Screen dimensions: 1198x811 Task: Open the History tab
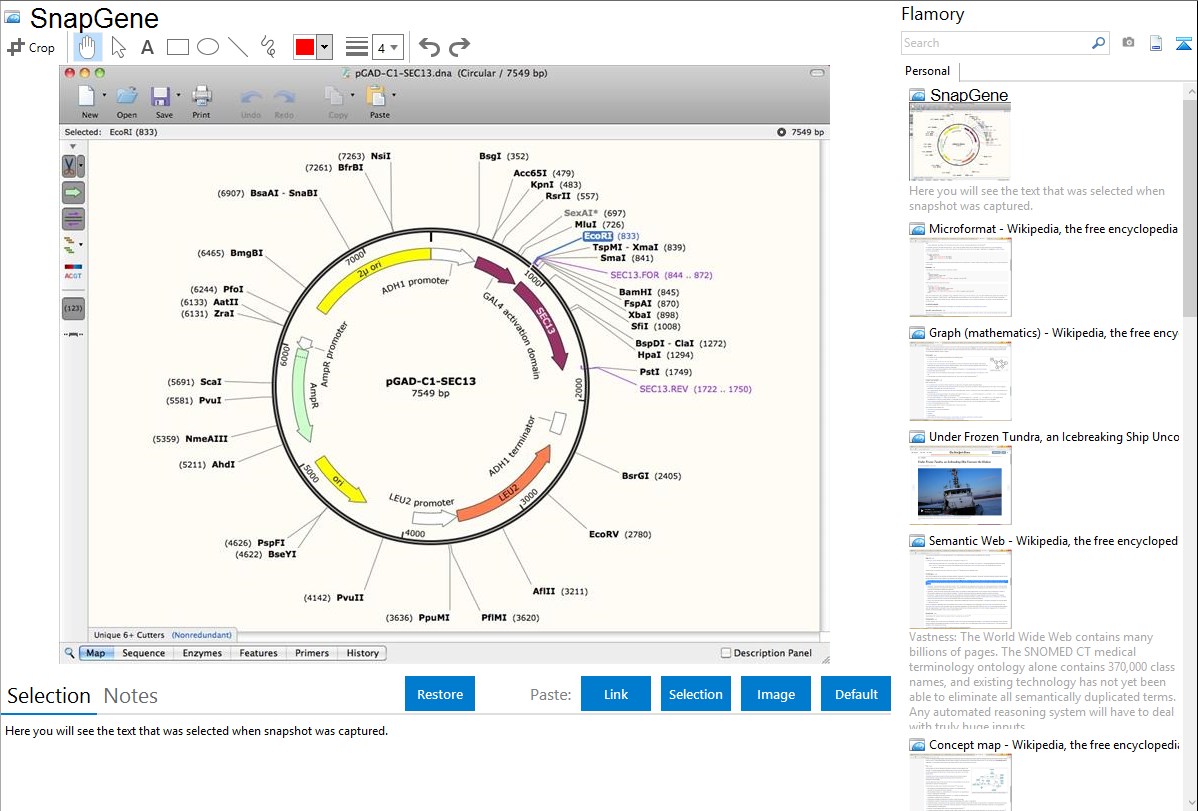[x=363, y=653]
